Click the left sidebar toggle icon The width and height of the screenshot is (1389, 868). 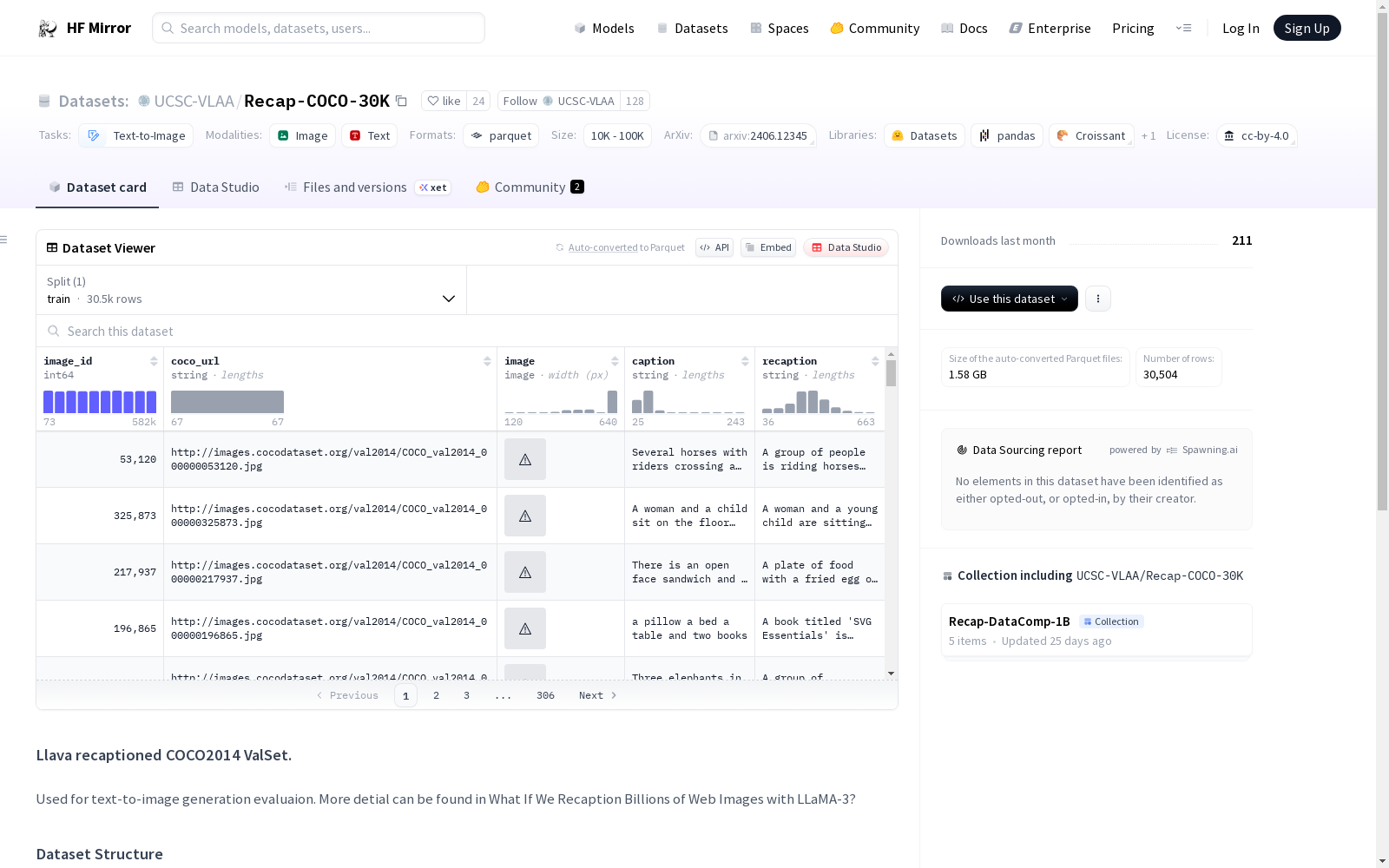pos(4,240)
